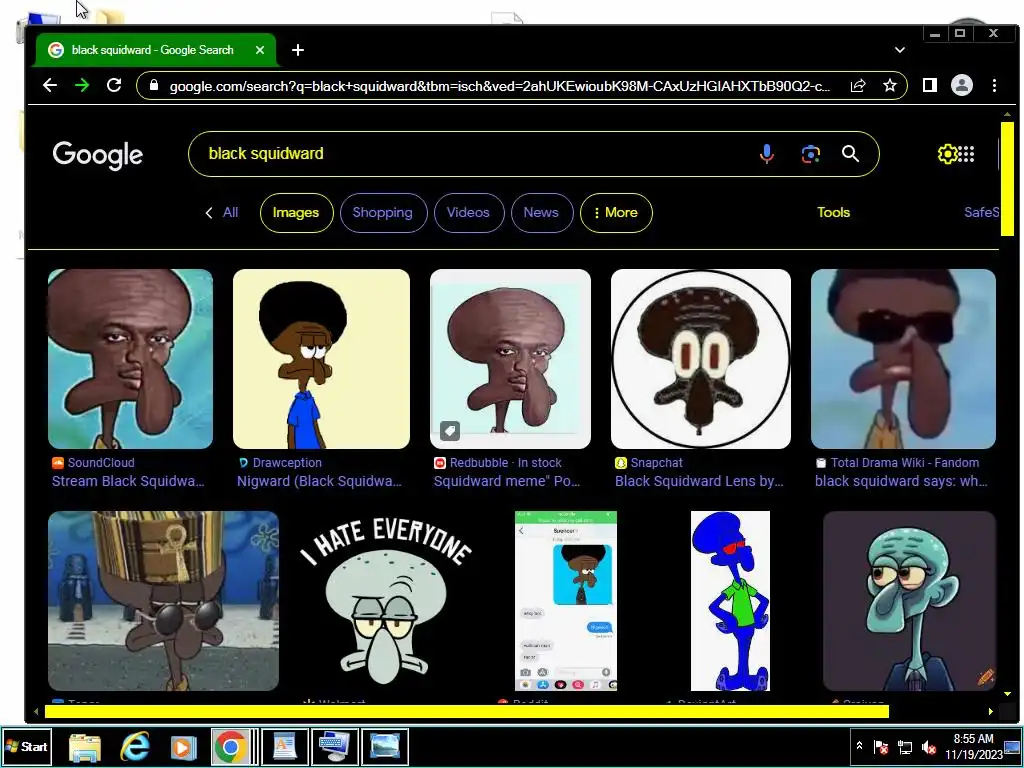Viewport: 1024px width, 768px height.
Task: Show hidden system tray icons
Action: click(x=859, y=746)
